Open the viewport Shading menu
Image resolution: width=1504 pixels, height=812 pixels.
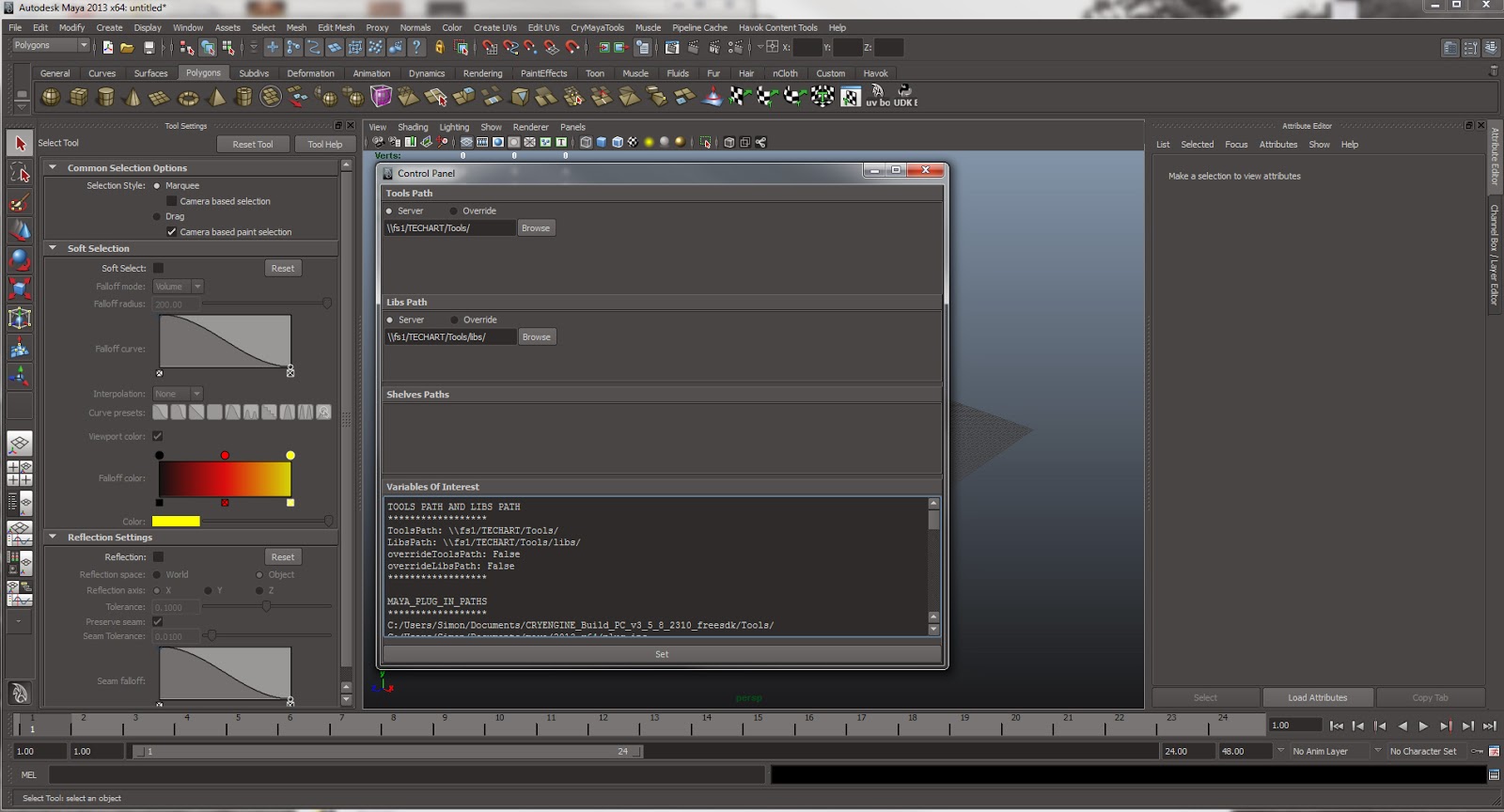coord(413,127)
